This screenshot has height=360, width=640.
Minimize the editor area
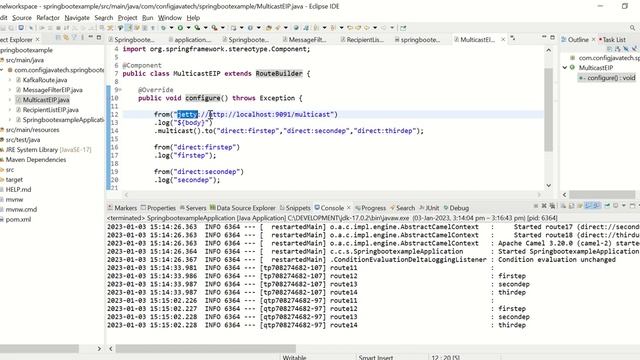coord(544,37)
